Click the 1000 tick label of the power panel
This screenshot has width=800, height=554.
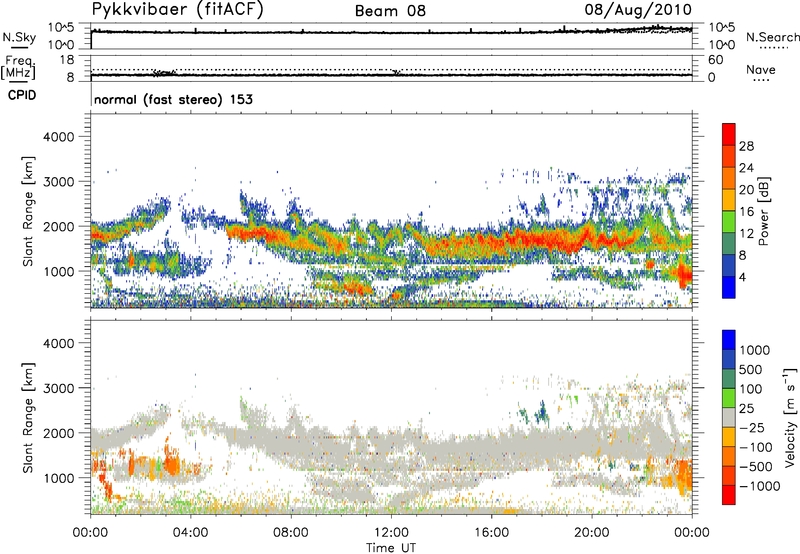pyautogui.click(x=59, y=271)
